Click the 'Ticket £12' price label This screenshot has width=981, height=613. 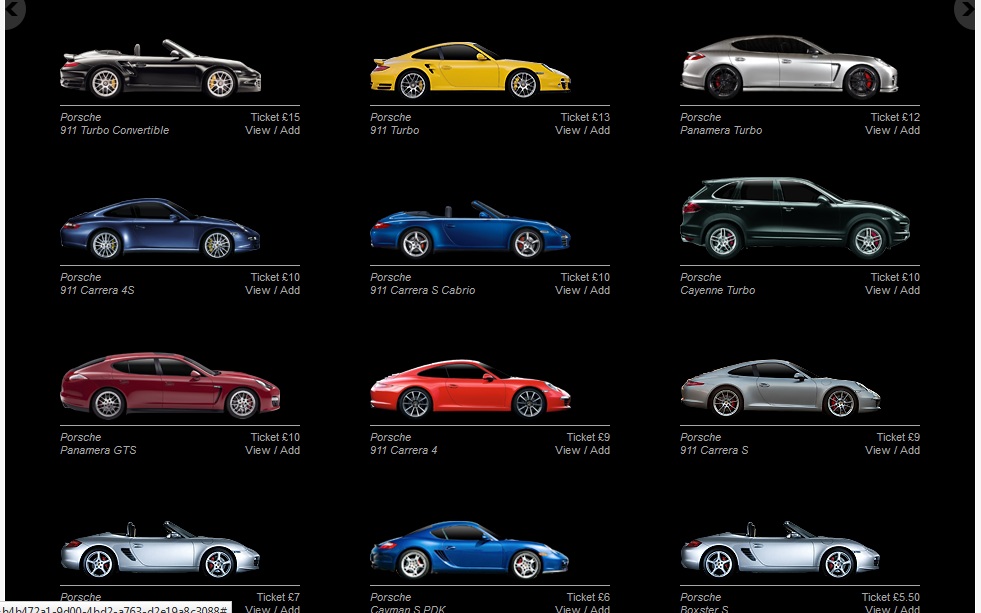(x=895, y=117)
